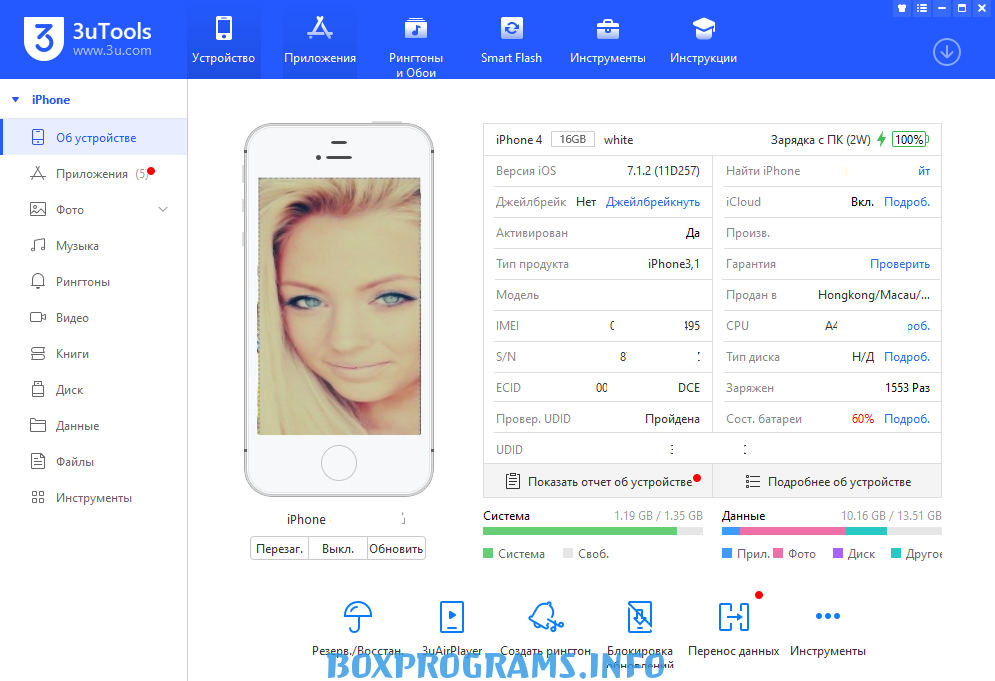Screen dimensions: 995x681
Task: Open Блокировка обновлений icon
Action: tap(640, 617)
